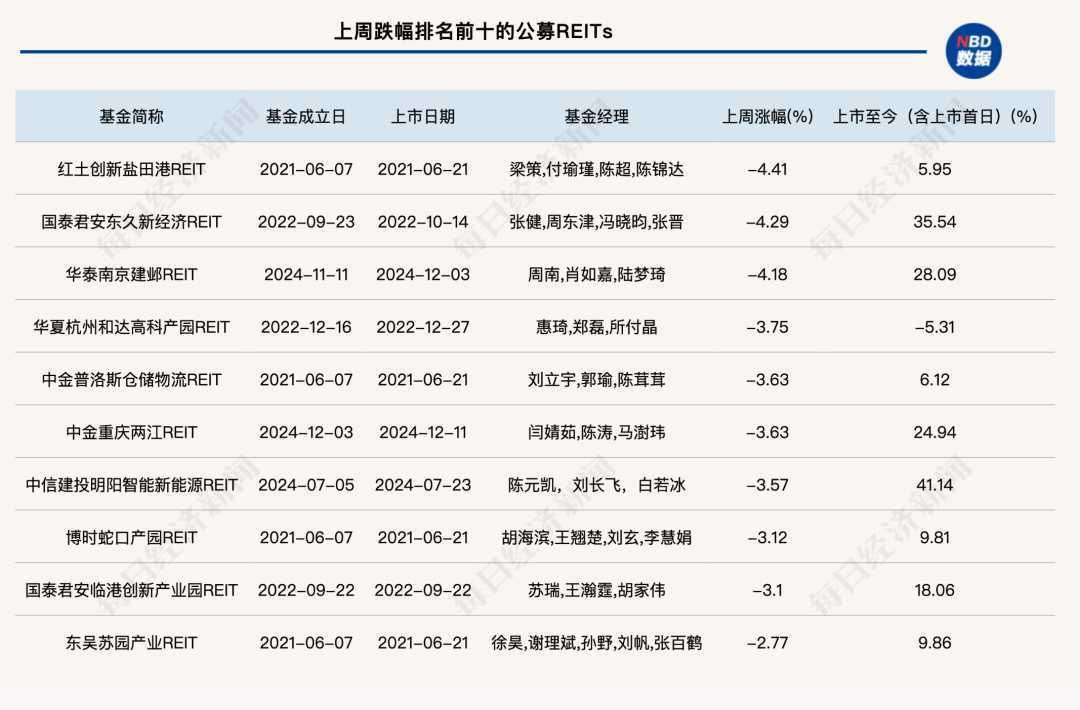Screen dimensions: 1080x710
Task: Click the 上周涨幅(%) column header
Action: point(767,116)
